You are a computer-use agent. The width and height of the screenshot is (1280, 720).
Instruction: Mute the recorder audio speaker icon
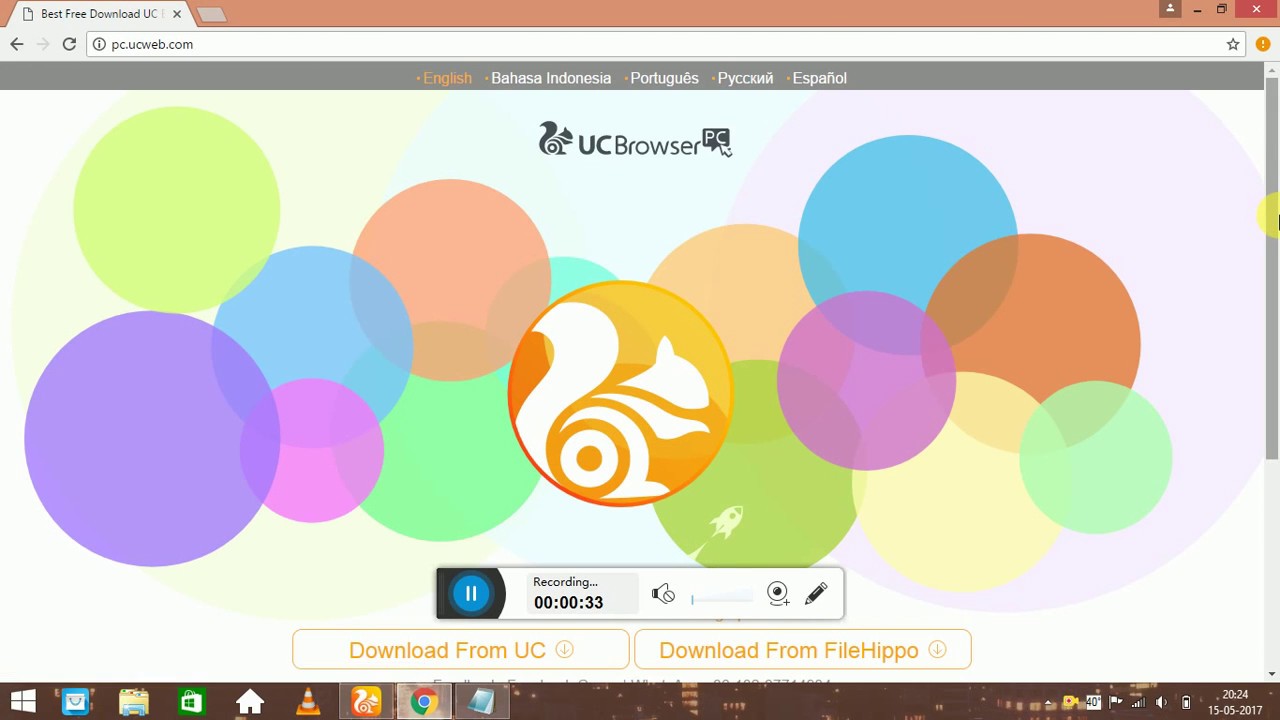point(663,594)
